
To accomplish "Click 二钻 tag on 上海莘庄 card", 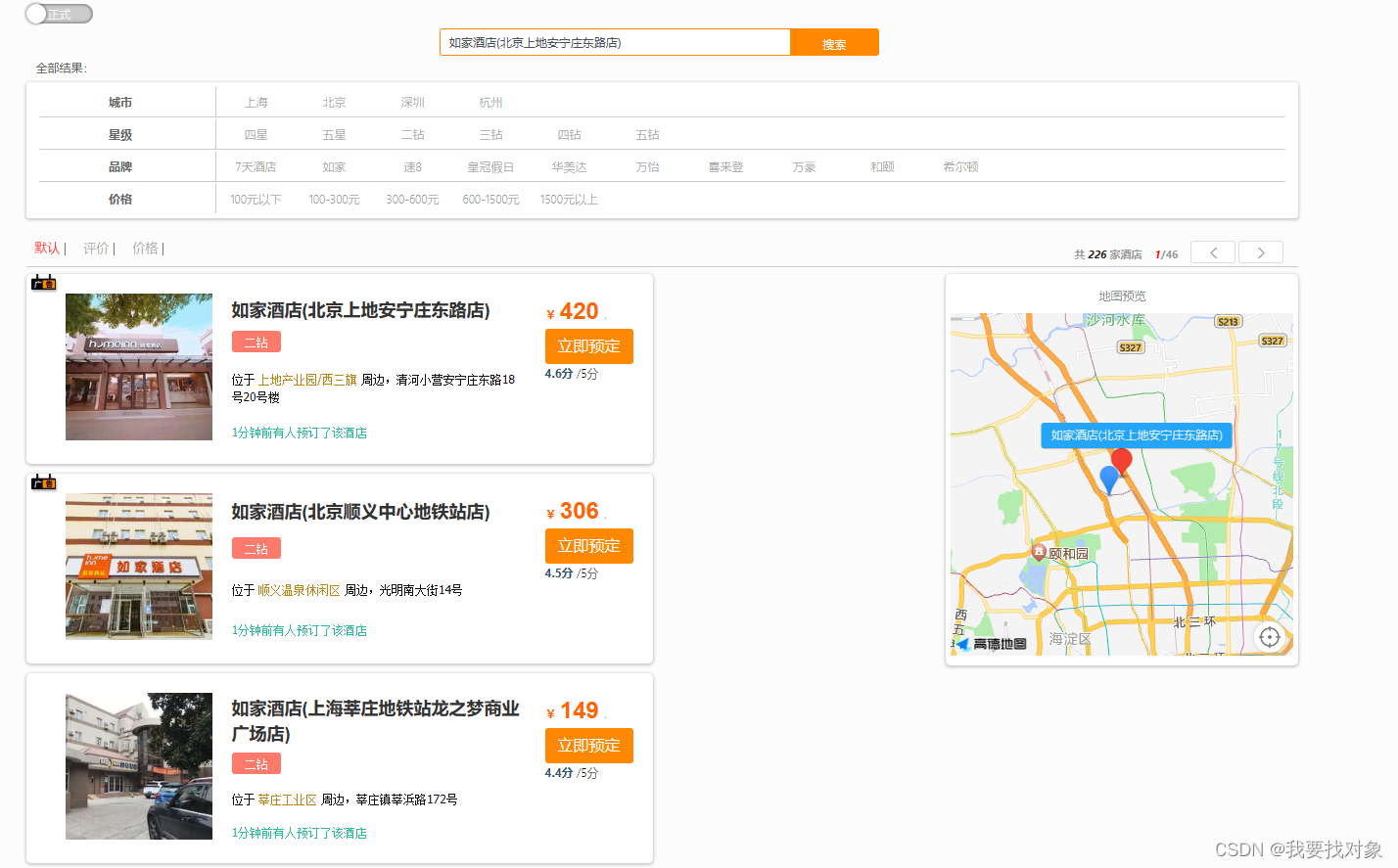I will coord(256,764).
